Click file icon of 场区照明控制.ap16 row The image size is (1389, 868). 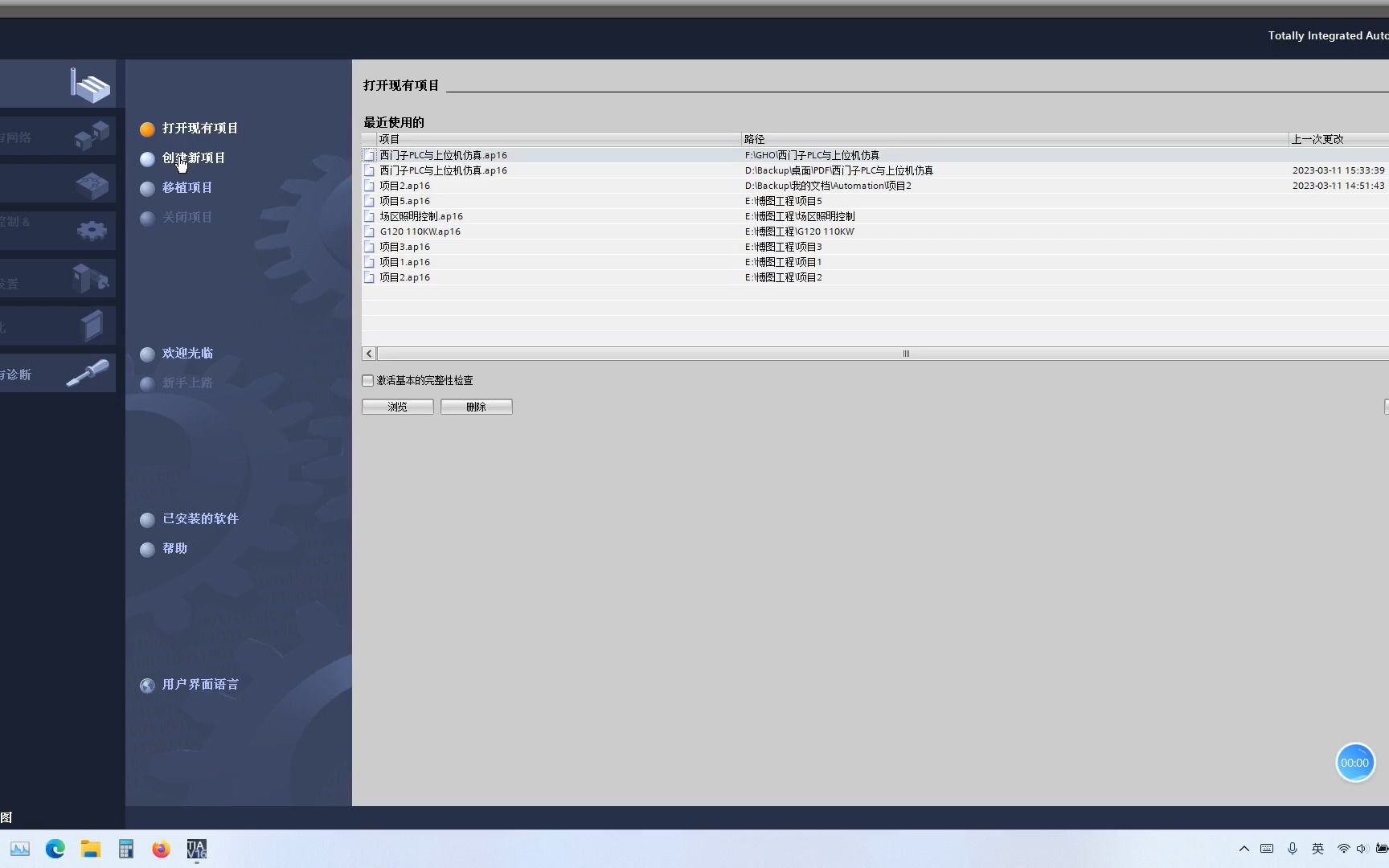pyautogui.click(x=370, y=216)
